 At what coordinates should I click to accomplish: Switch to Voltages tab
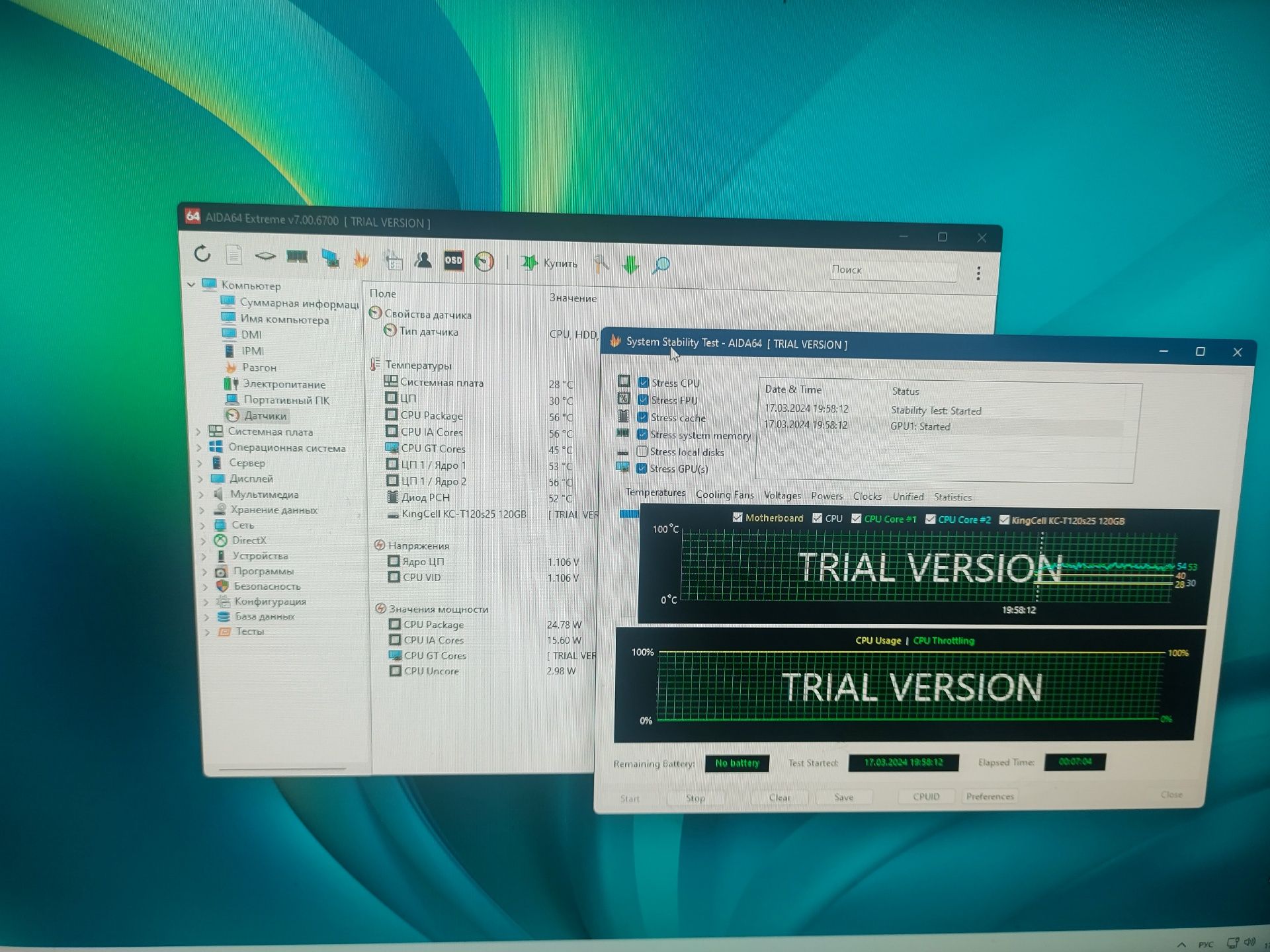(x=783, y=495)
